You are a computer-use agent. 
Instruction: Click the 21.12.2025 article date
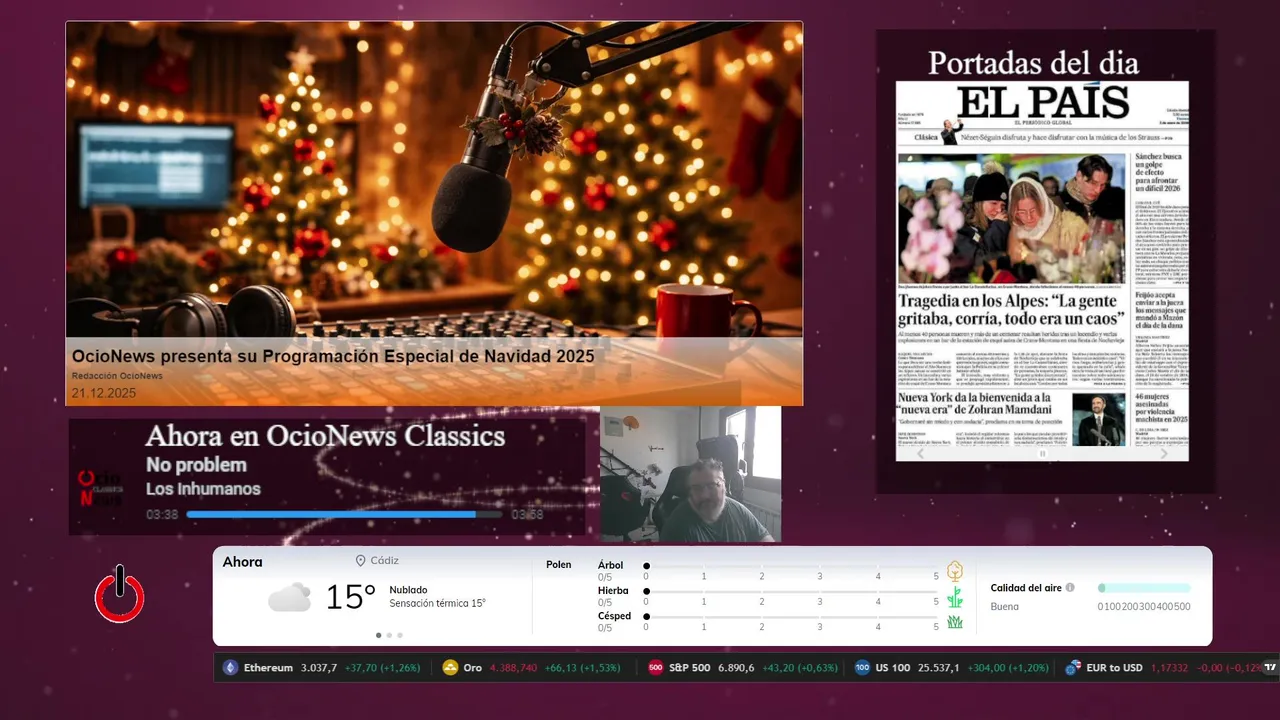pos(103,393)
